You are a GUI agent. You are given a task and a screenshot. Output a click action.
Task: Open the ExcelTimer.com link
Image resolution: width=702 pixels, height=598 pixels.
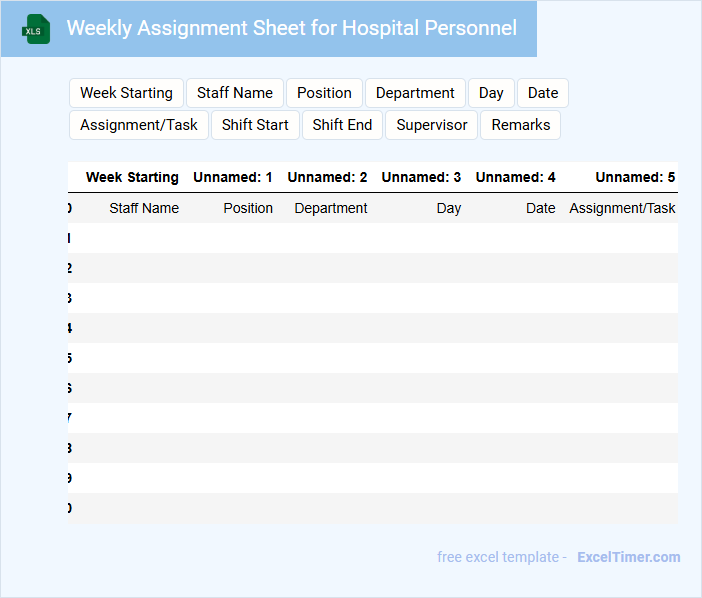(628, 557)
